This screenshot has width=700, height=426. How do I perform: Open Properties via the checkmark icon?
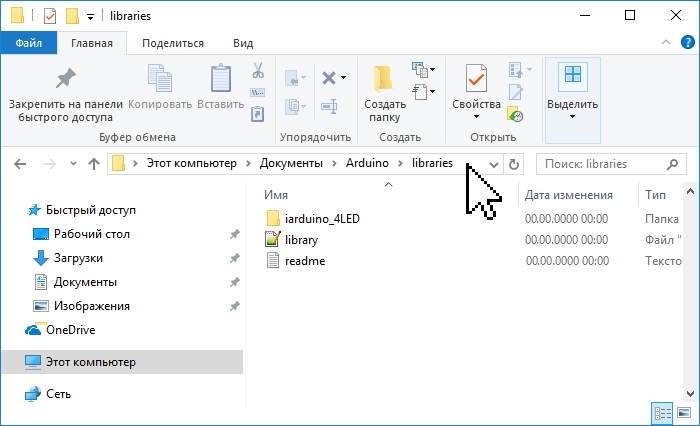pyautogui.click(x=476, y=79)
